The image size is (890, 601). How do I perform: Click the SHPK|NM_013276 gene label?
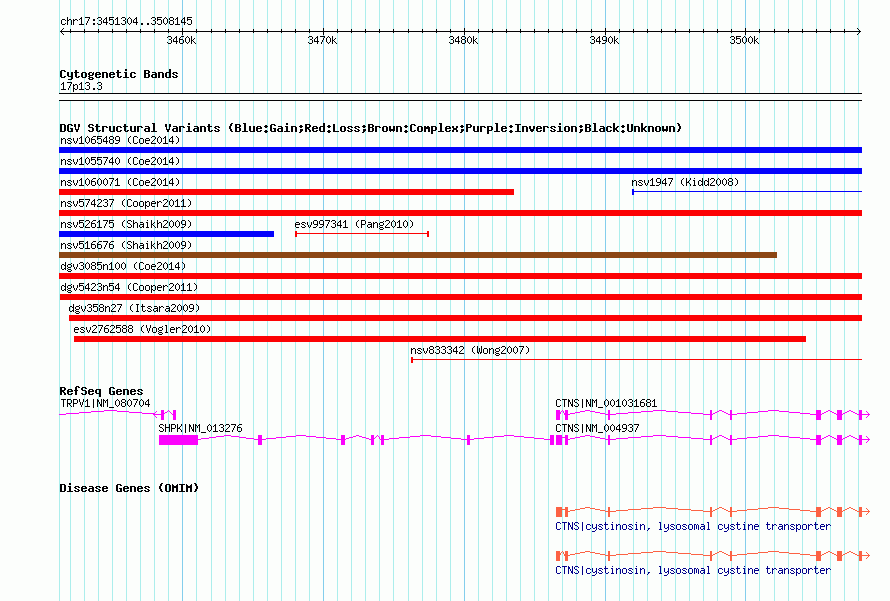click(x=200, y=428)
